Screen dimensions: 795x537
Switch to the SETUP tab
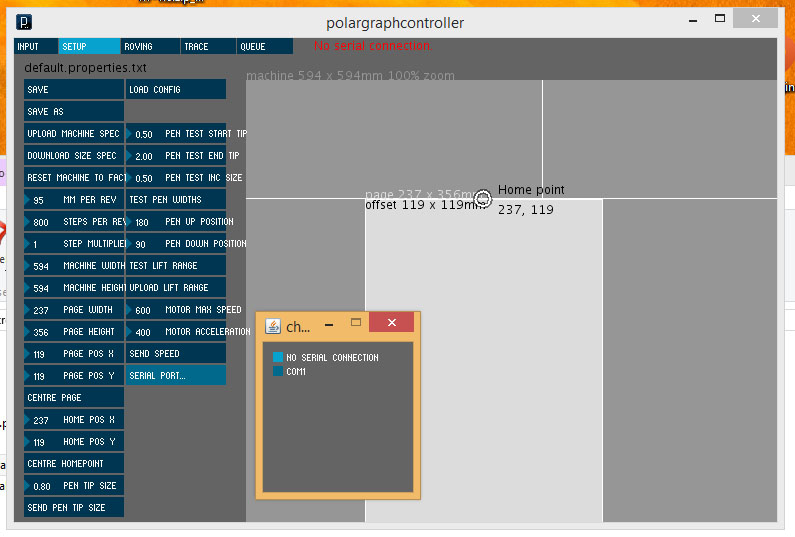tap(89, 46)
